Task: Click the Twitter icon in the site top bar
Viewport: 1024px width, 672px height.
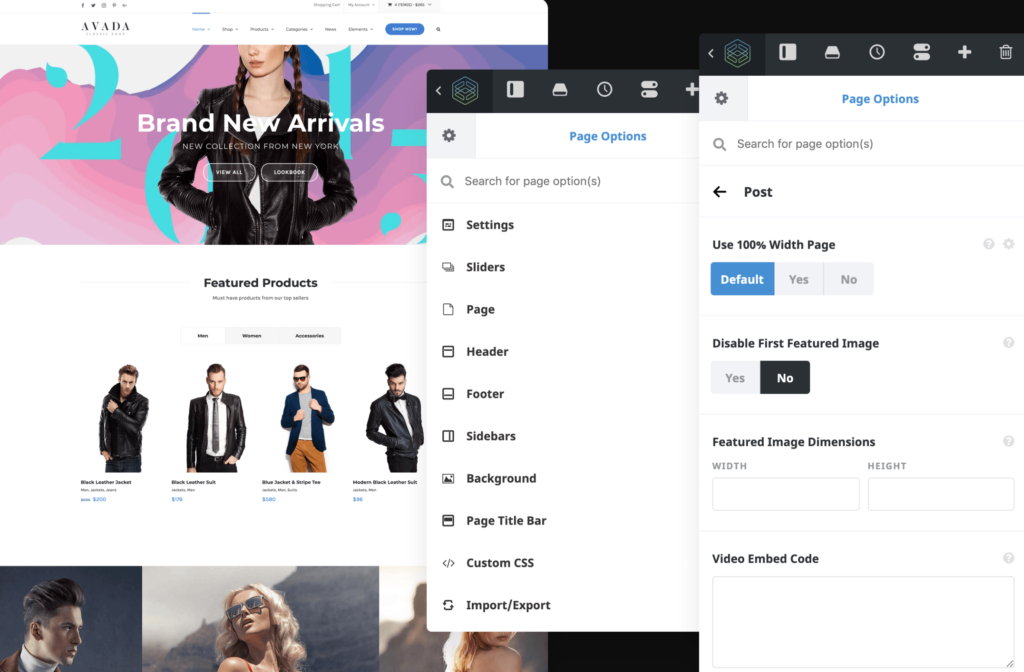Action: [93, 5]
